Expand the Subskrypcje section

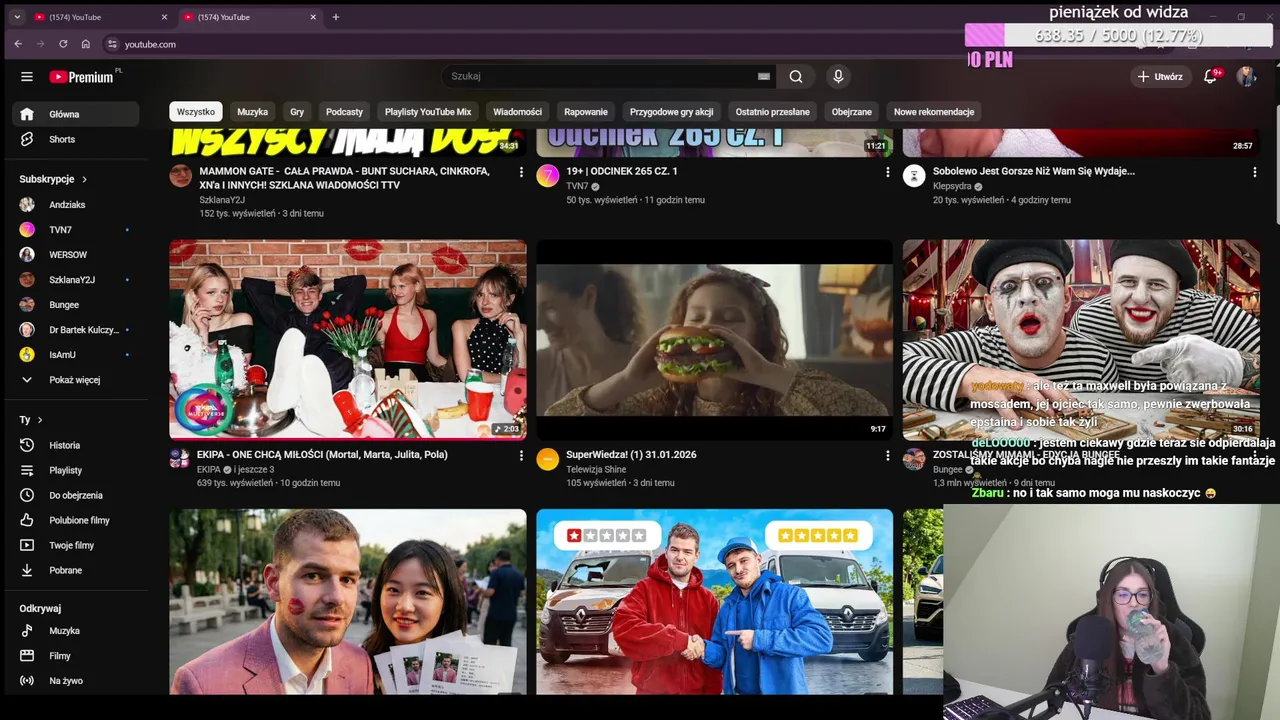pos(54,179)
